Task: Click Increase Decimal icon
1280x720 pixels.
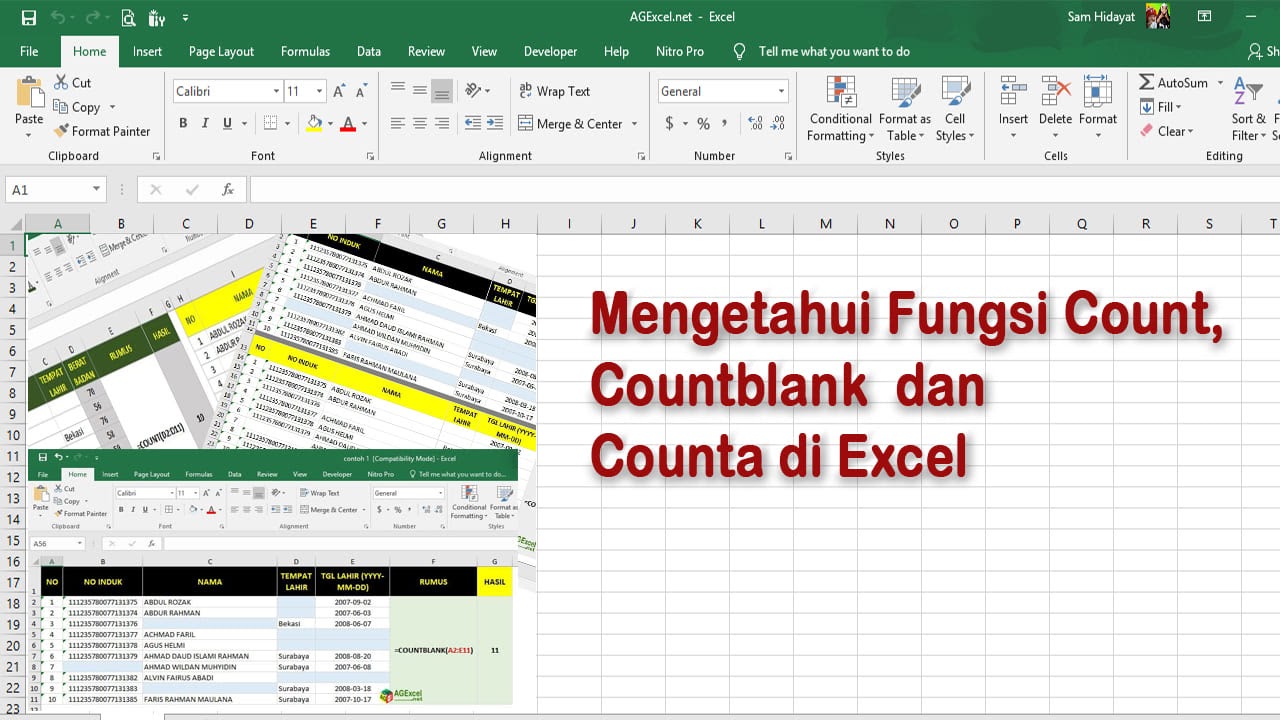Action: click(x=755, y=123)
